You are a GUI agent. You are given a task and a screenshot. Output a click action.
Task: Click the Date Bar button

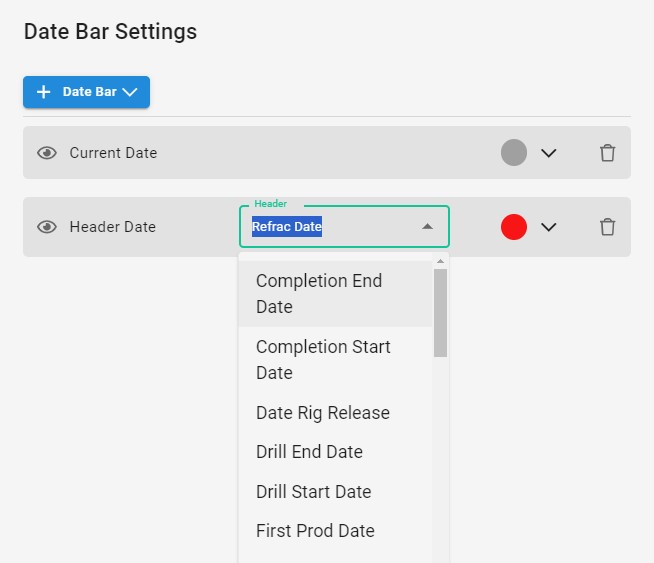86,92
